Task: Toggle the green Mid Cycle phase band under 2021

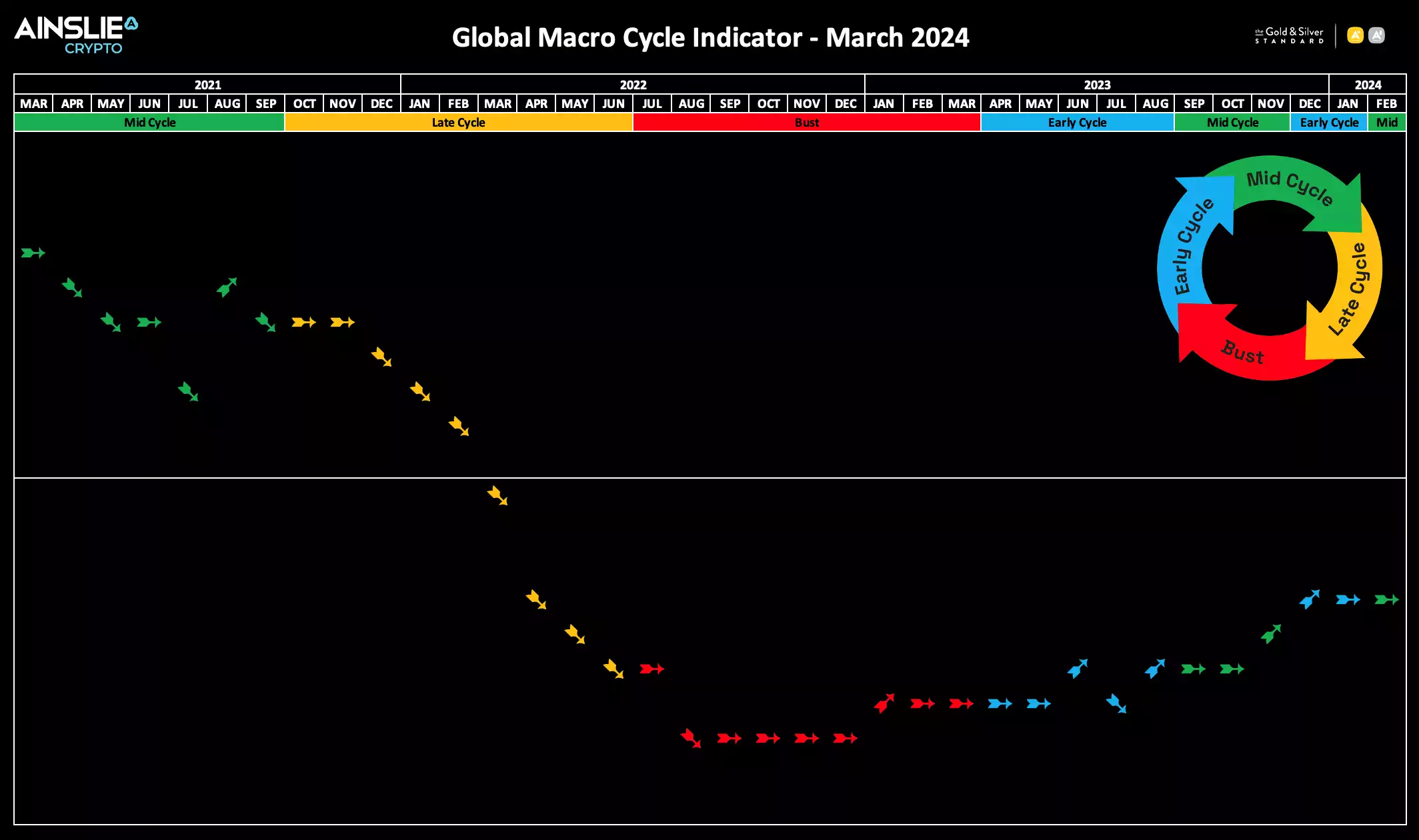Action: pyautogui.click(x=149, y=122)
